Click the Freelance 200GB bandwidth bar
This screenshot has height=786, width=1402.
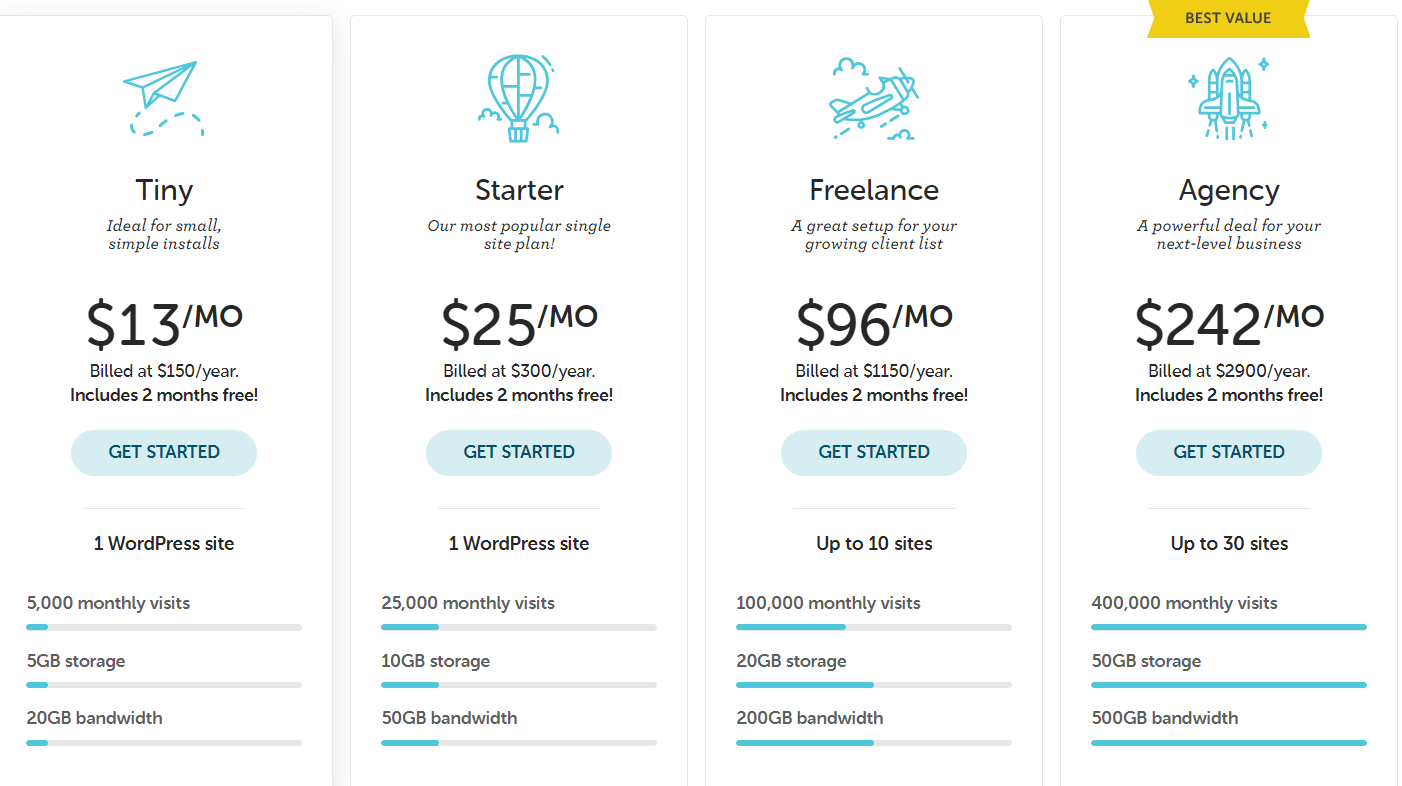[874, 743]
